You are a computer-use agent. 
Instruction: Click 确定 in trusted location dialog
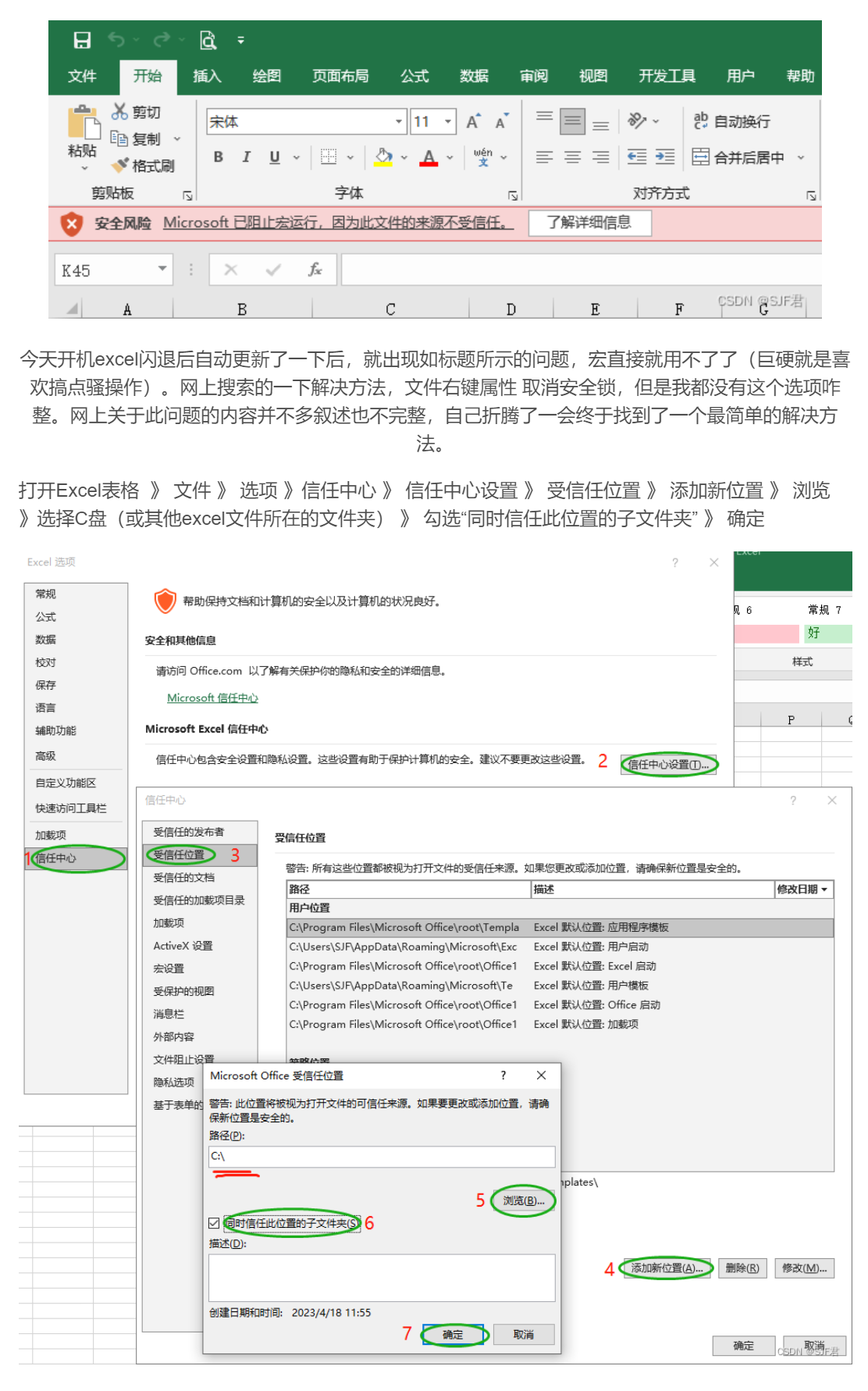(453, 1335)
